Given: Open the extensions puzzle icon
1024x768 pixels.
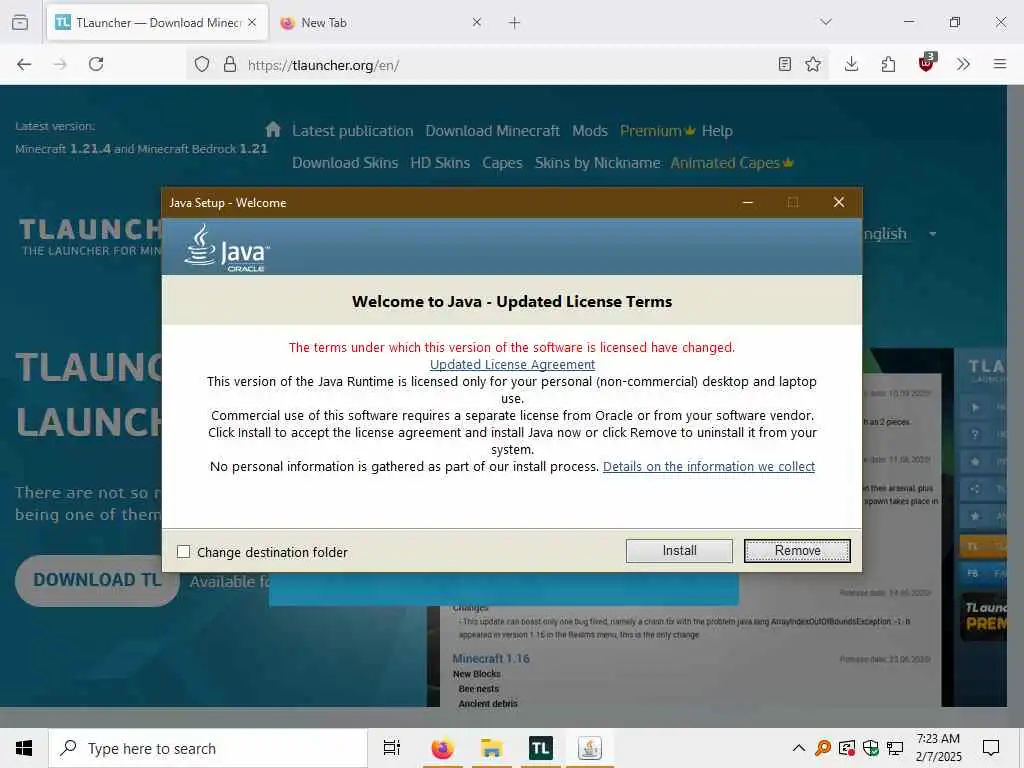Looking at the screenshot, I should pos(888,64).
